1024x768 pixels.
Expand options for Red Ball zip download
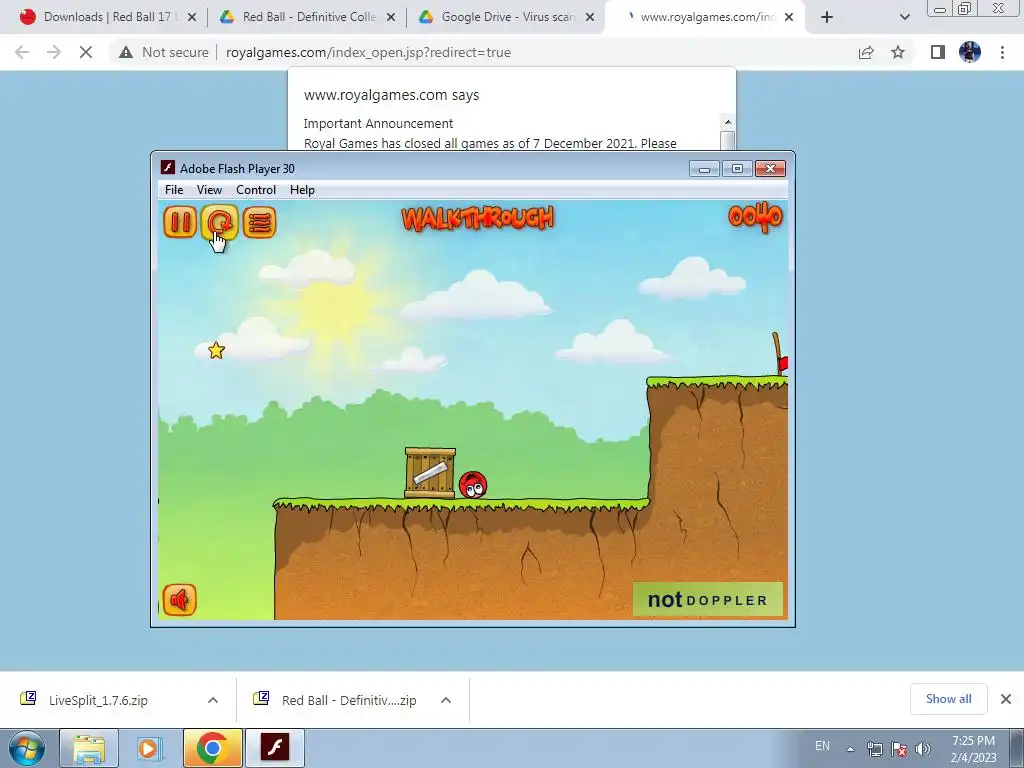446,700
